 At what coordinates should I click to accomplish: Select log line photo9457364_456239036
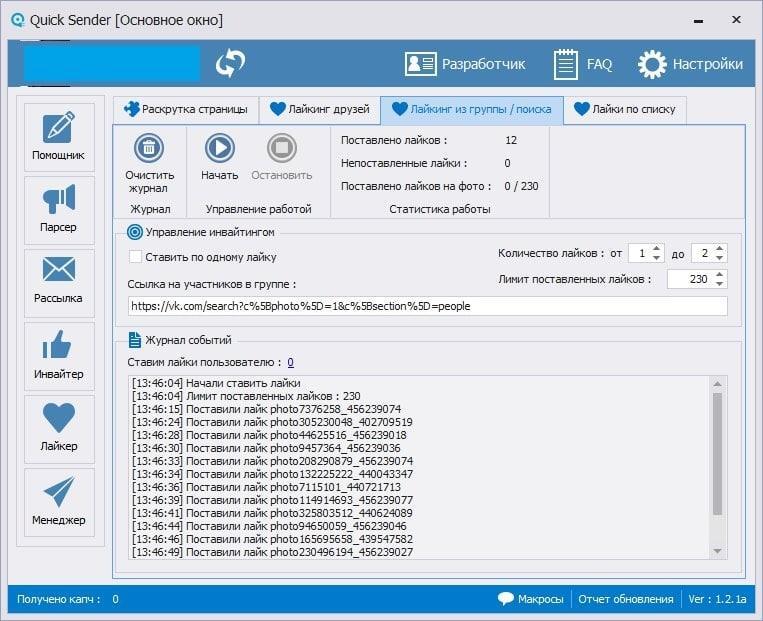(x=266, y=448)
